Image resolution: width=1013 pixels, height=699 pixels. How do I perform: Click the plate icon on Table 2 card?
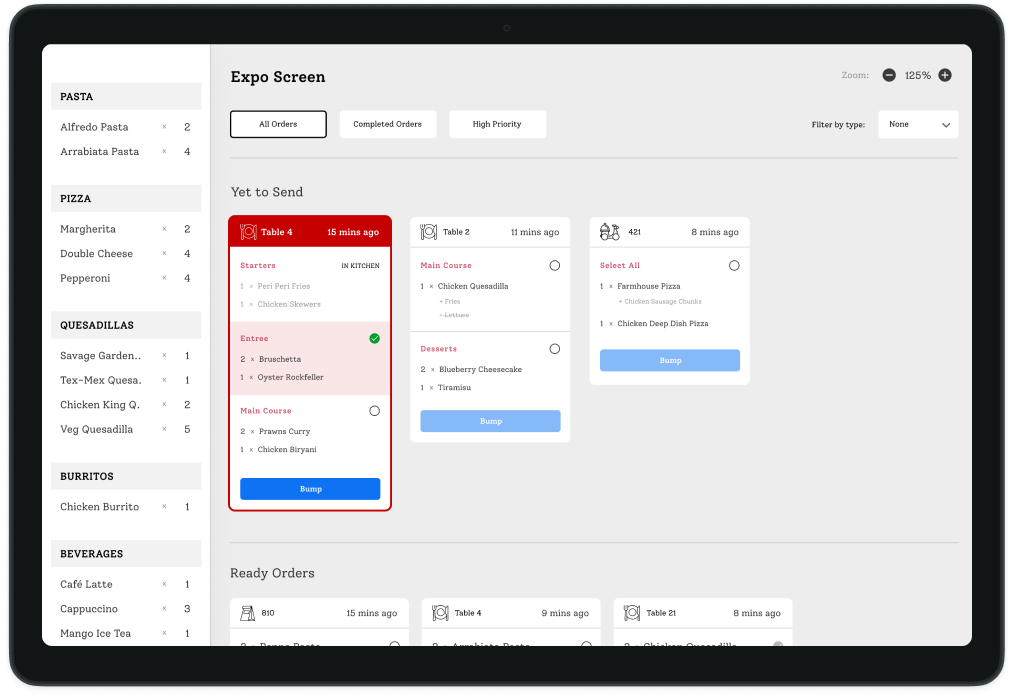tap(429, 232)
